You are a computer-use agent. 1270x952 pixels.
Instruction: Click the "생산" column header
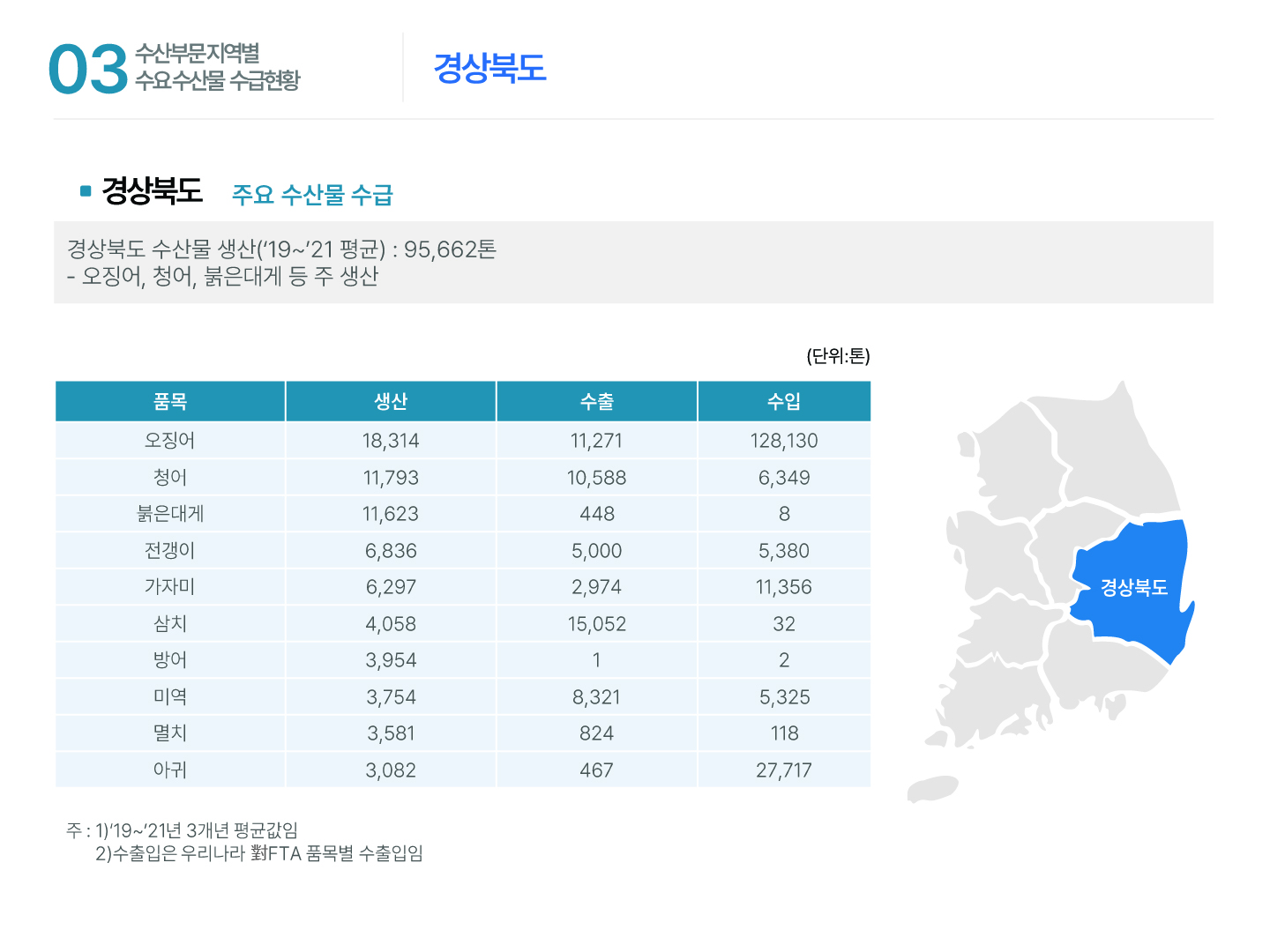tap(391, 402)
